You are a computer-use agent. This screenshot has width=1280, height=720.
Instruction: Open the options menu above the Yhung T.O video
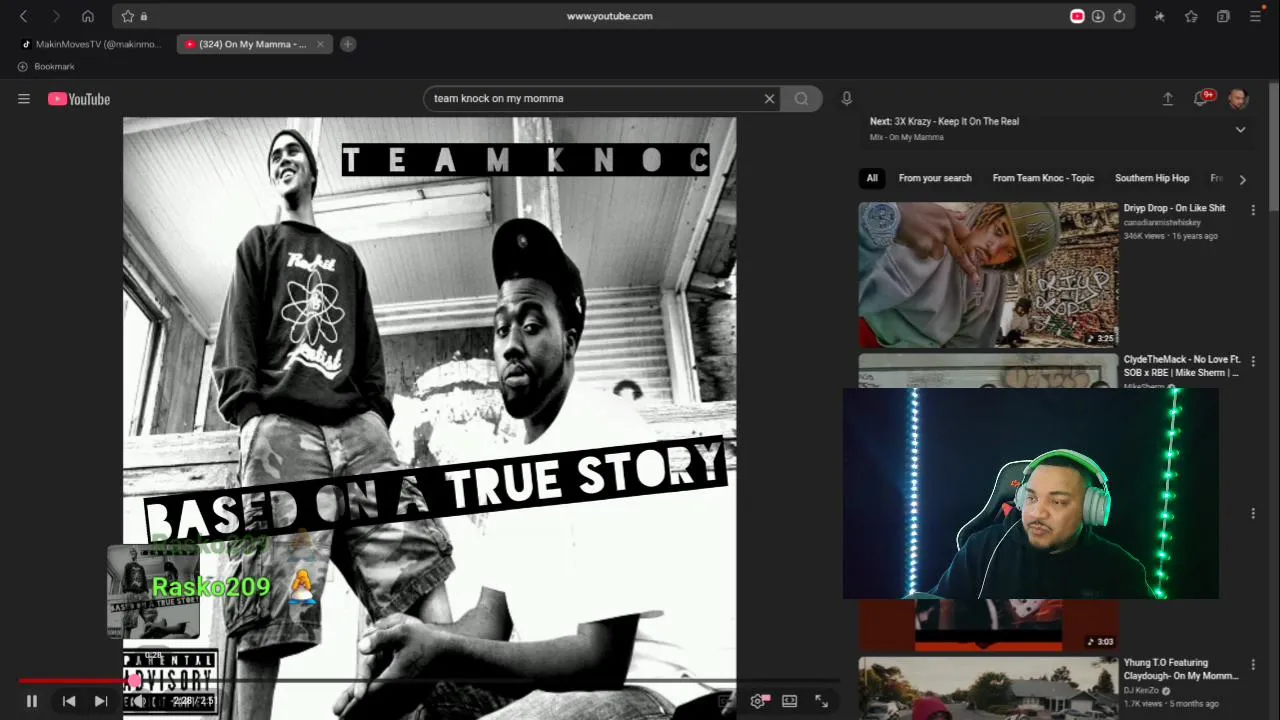1253,513
